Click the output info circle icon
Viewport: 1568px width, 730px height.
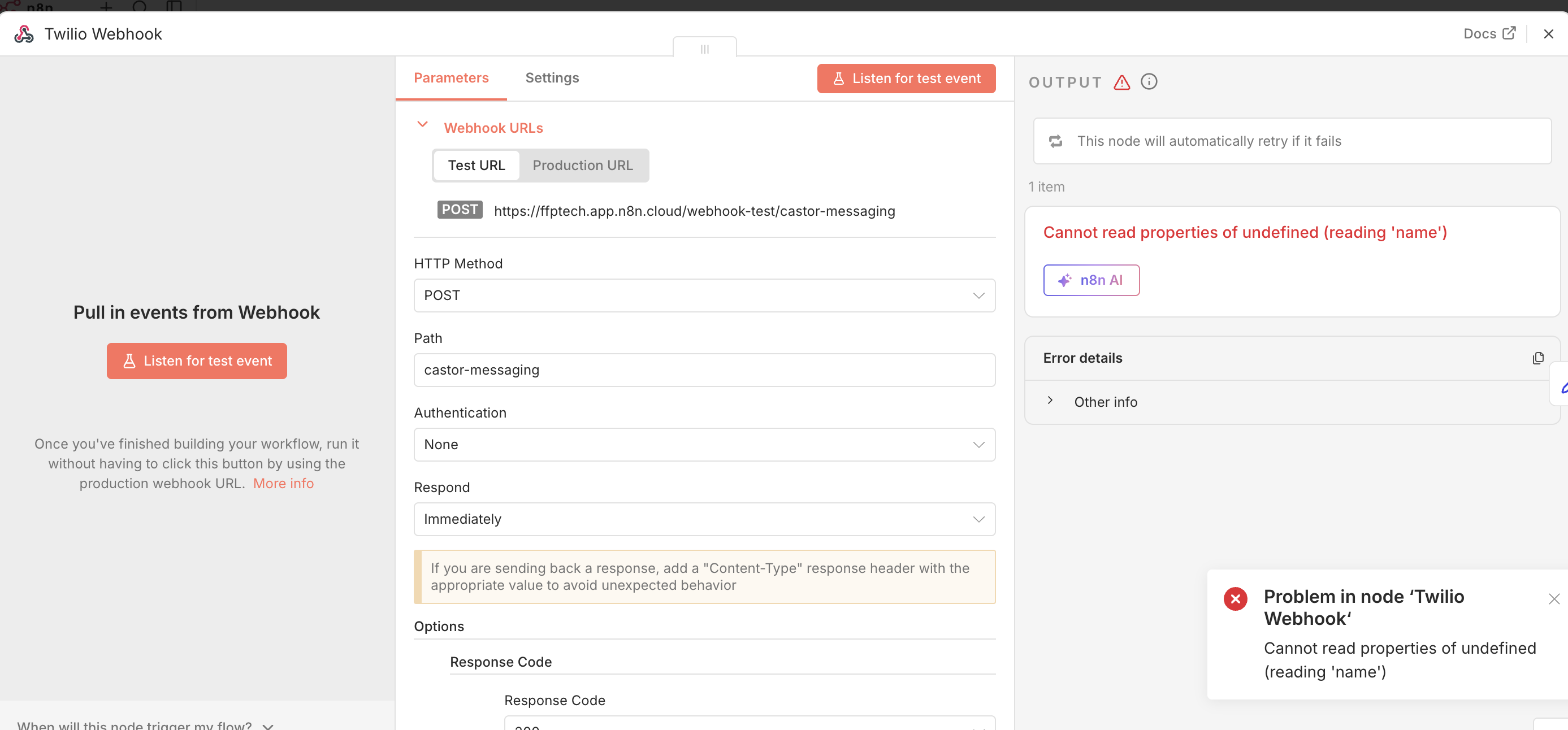point(1149,81)
